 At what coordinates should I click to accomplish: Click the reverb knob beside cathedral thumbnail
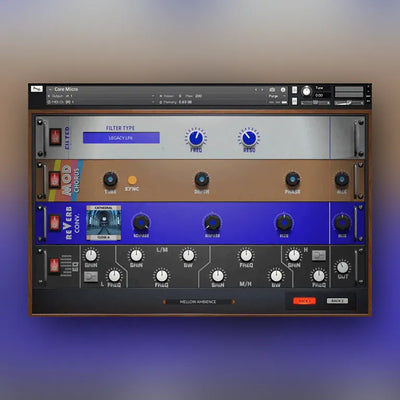141,223
